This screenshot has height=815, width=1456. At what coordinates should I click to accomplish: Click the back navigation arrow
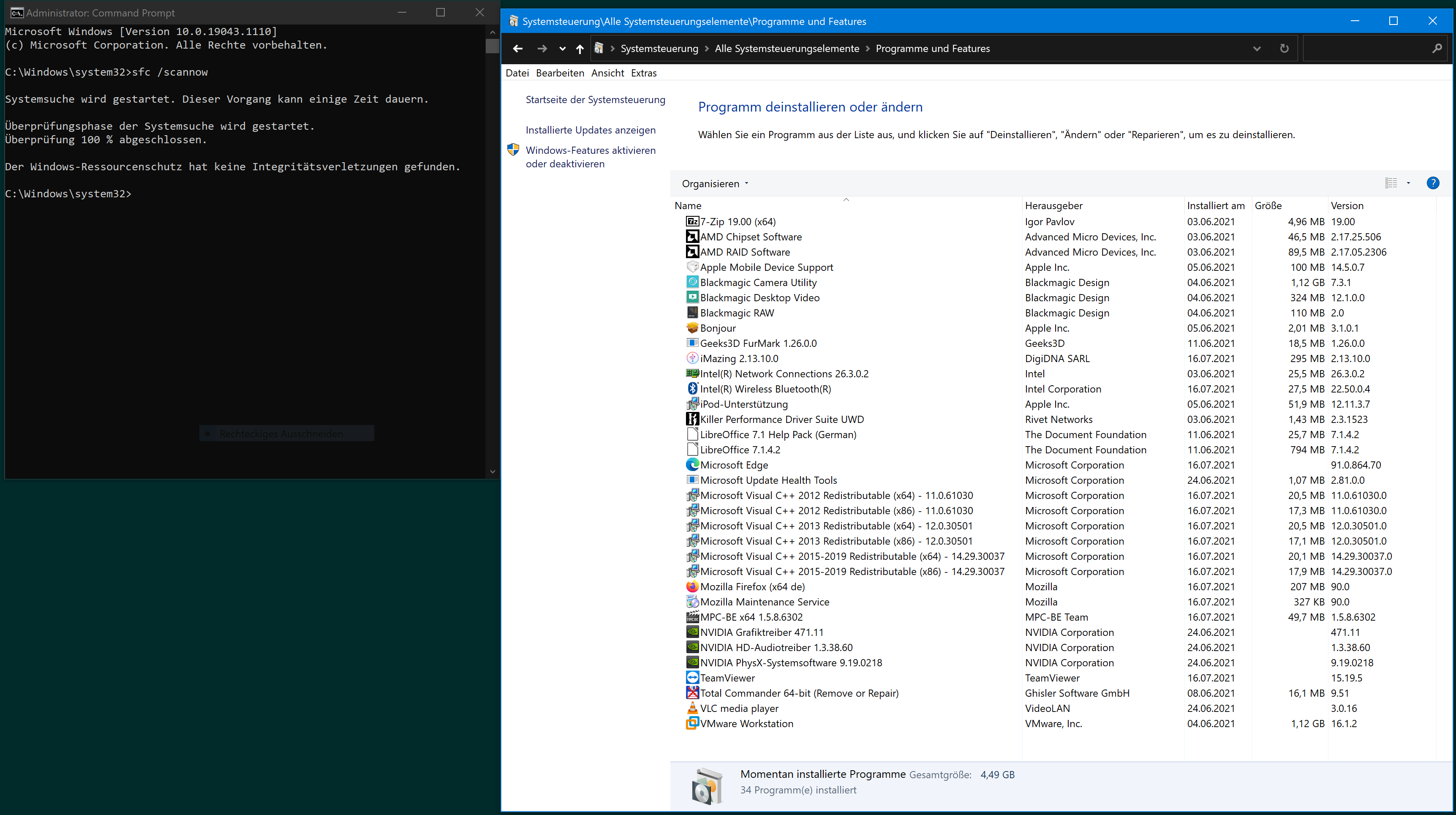[518, 49]
